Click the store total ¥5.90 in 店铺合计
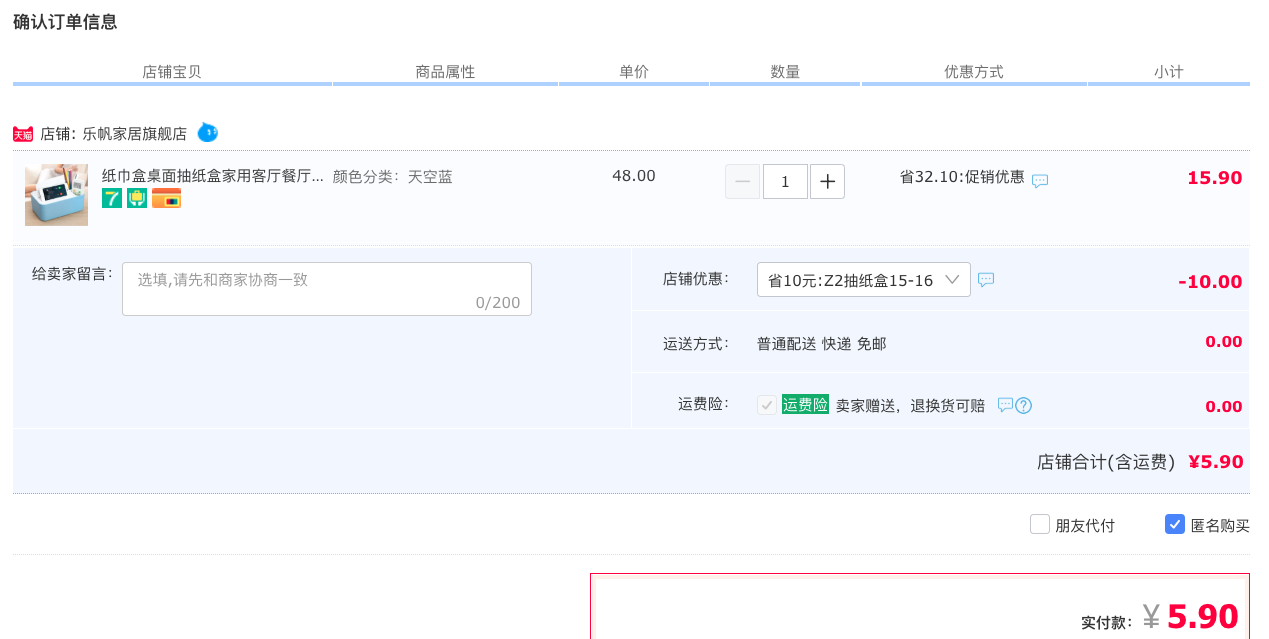1269x639 pixels. coord(1216,462)
